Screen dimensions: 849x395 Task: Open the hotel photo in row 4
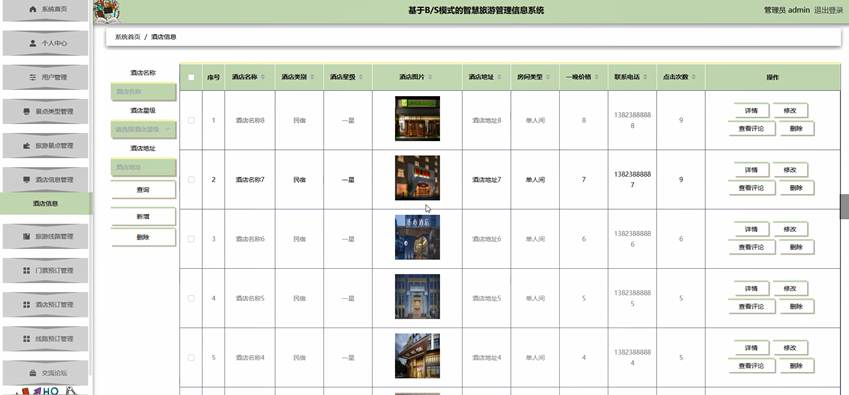(x=417, y=297)
